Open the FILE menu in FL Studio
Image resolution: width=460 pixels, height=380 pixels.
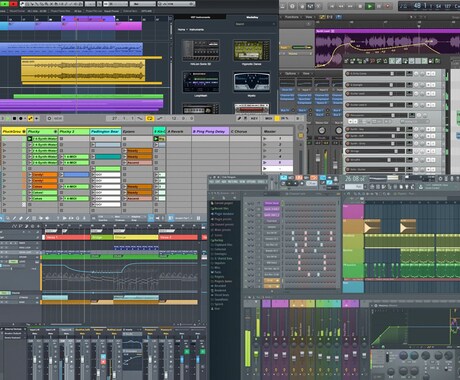(211, 182)
